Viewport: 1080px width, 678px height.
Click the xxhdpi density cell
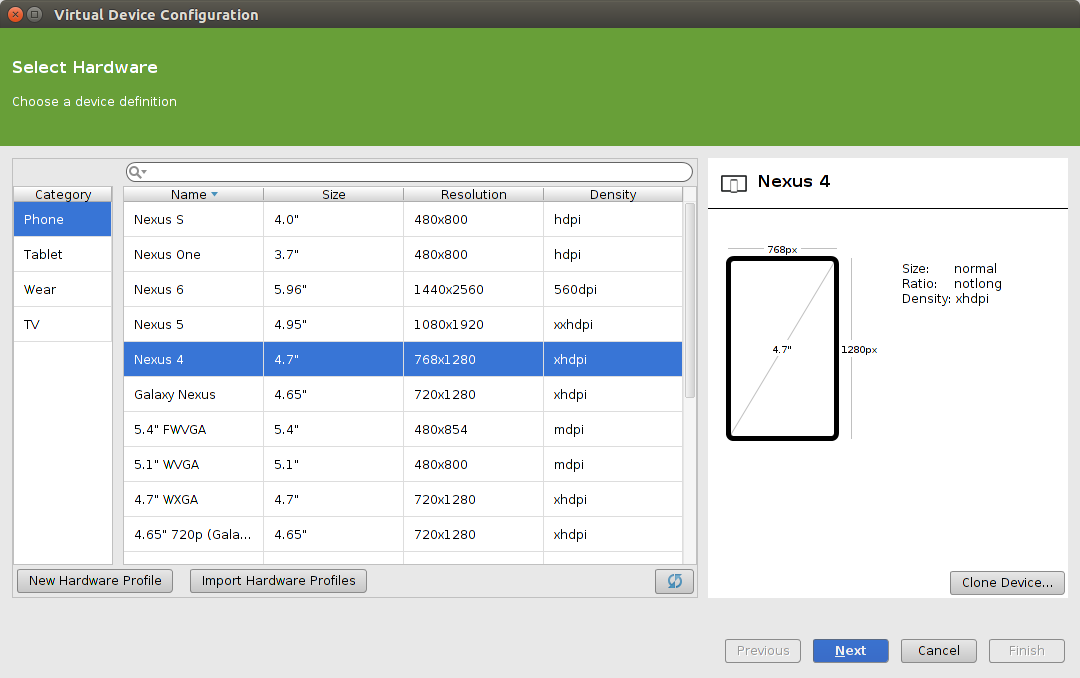click(x=613, y=325)
